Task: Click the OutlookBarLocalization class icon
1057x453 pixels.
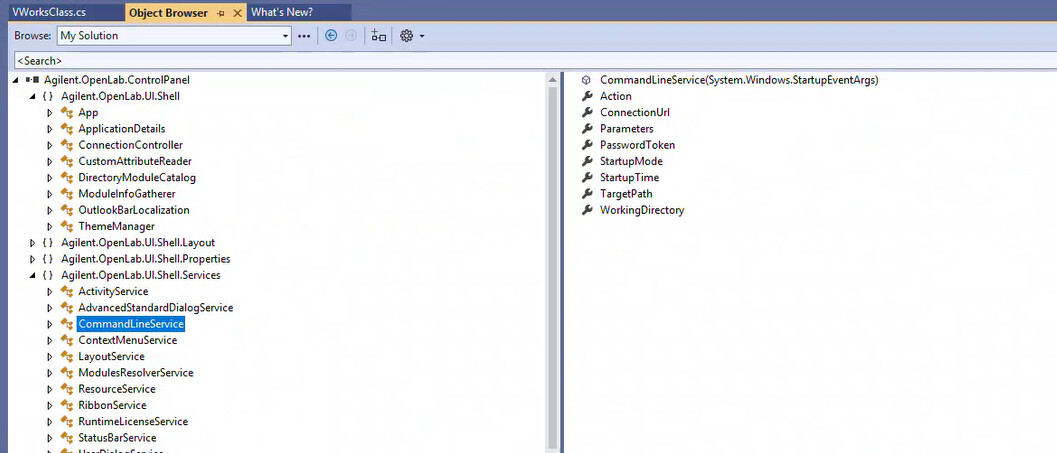Action: click(66, 210)
